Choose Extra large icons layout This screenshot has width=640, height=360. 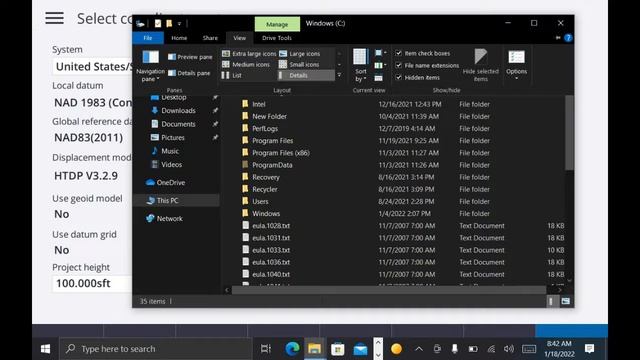click(x=249, y=53)
